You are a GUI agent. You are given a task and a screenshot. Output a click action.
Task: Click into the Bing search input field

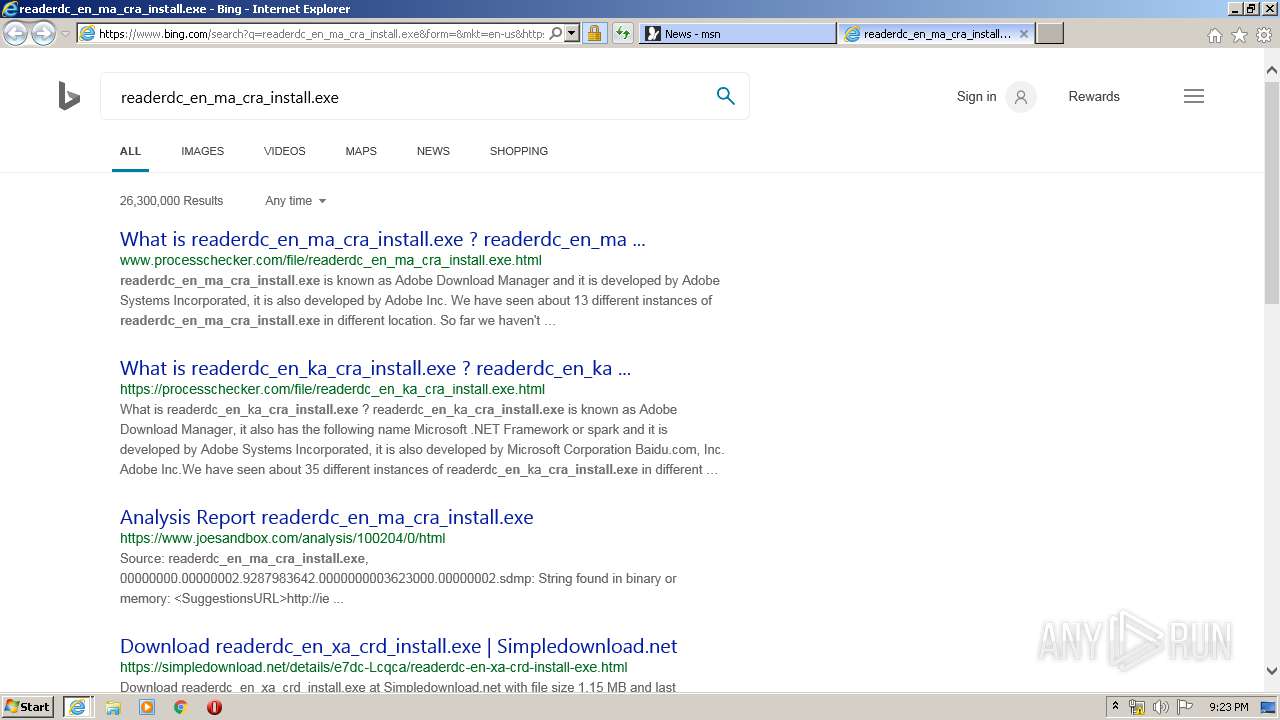410,97
